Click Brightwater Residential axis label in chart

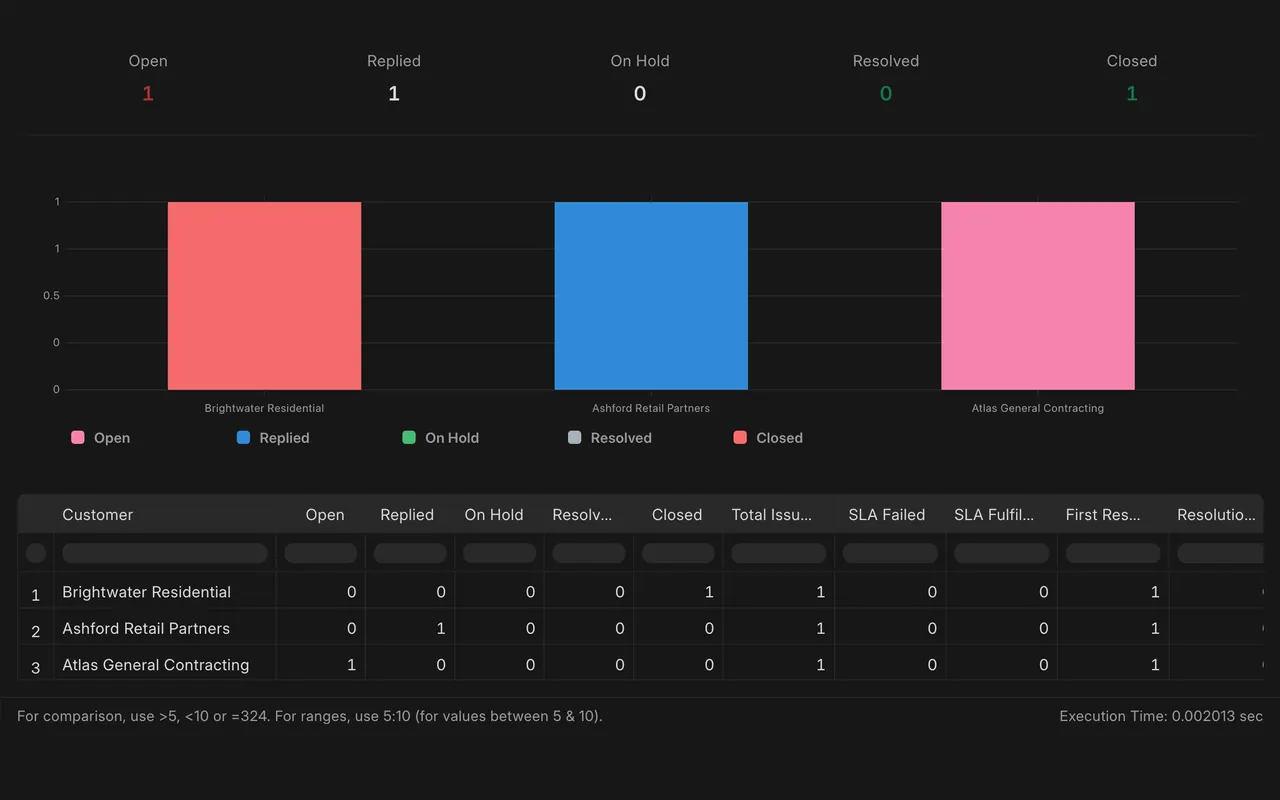264,408
